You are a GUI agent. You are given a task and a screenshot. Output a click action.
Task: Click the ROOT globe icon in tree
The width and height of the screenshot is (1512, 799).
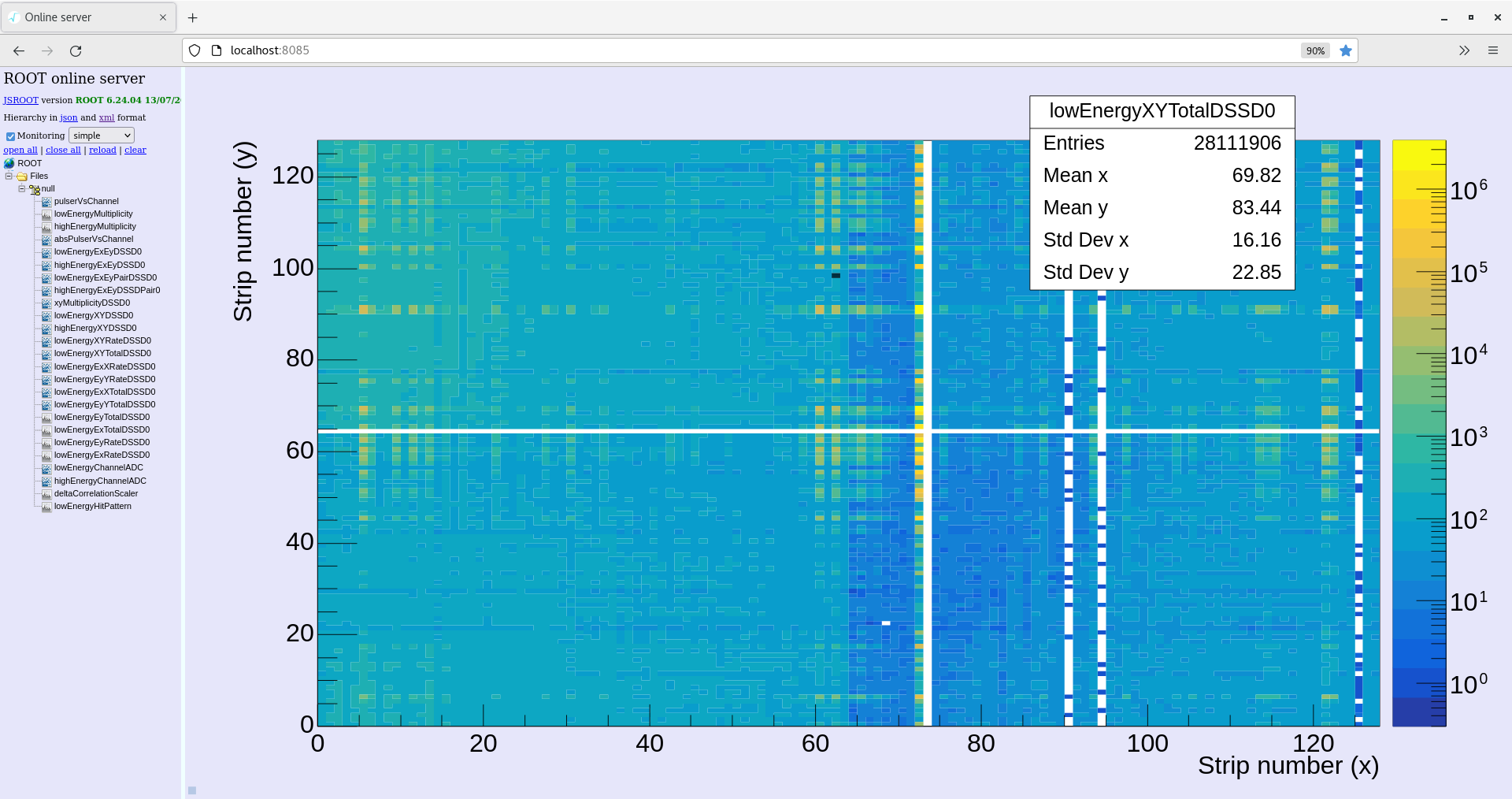9,163
